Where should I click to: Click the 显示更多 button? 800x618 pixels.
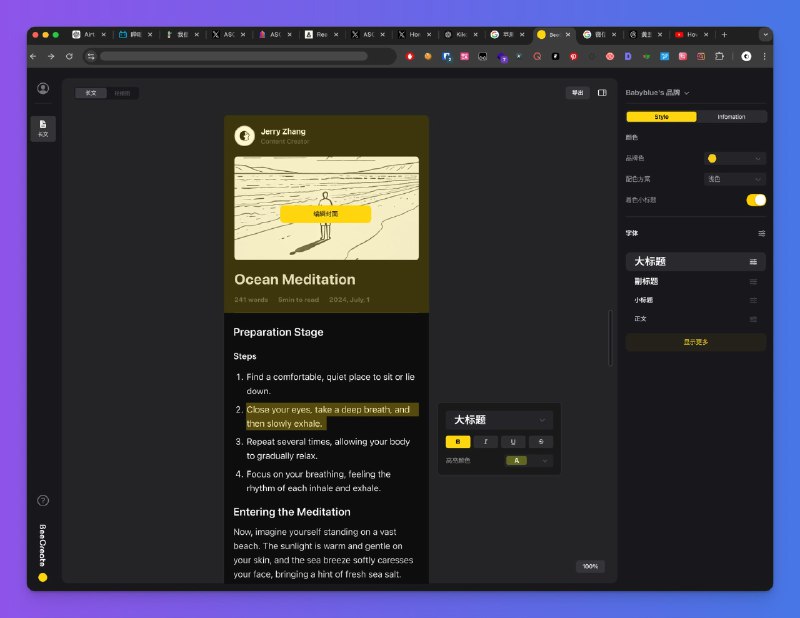point(695,342)
